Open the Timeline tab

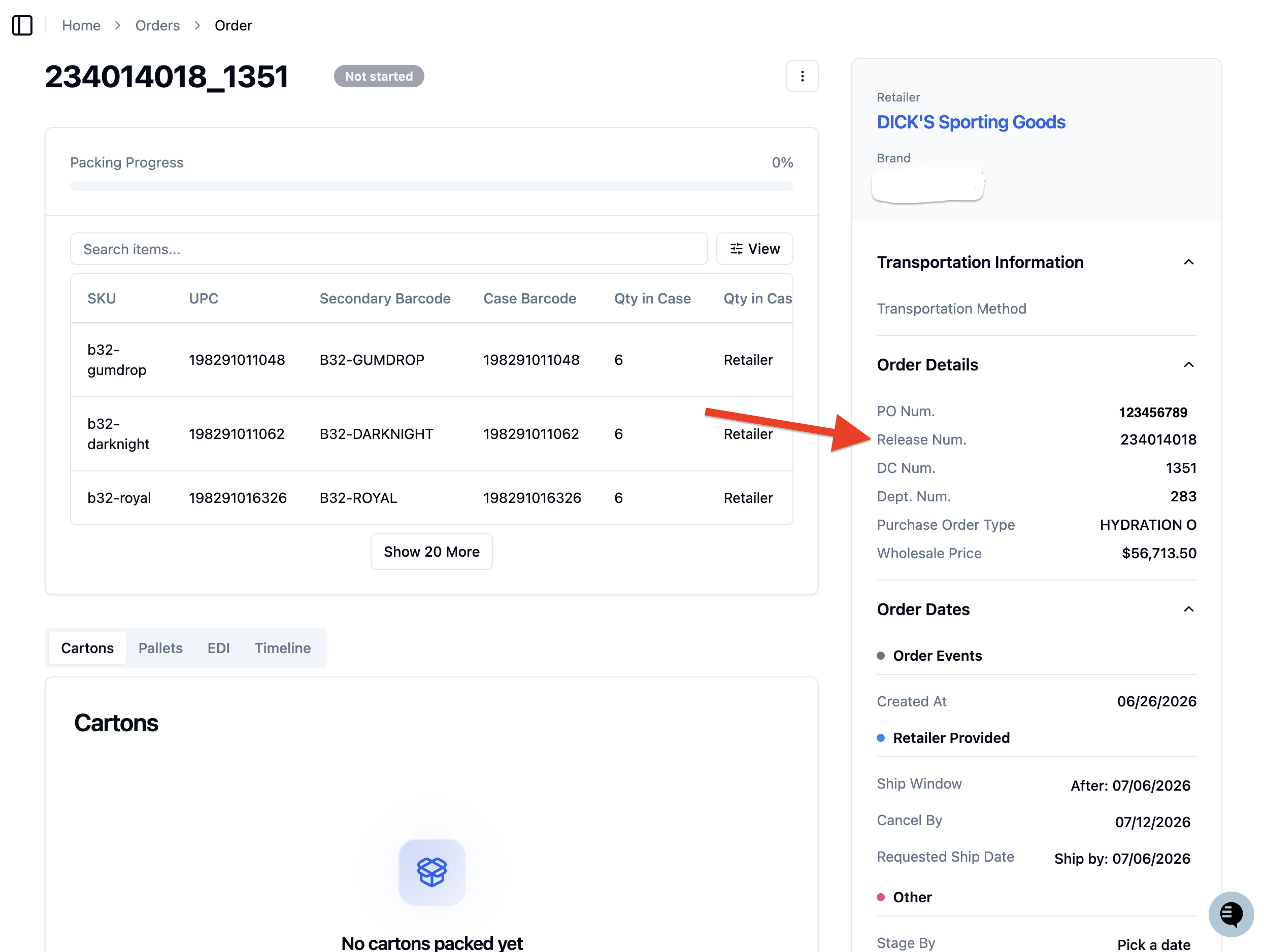[x=282, y=648]
